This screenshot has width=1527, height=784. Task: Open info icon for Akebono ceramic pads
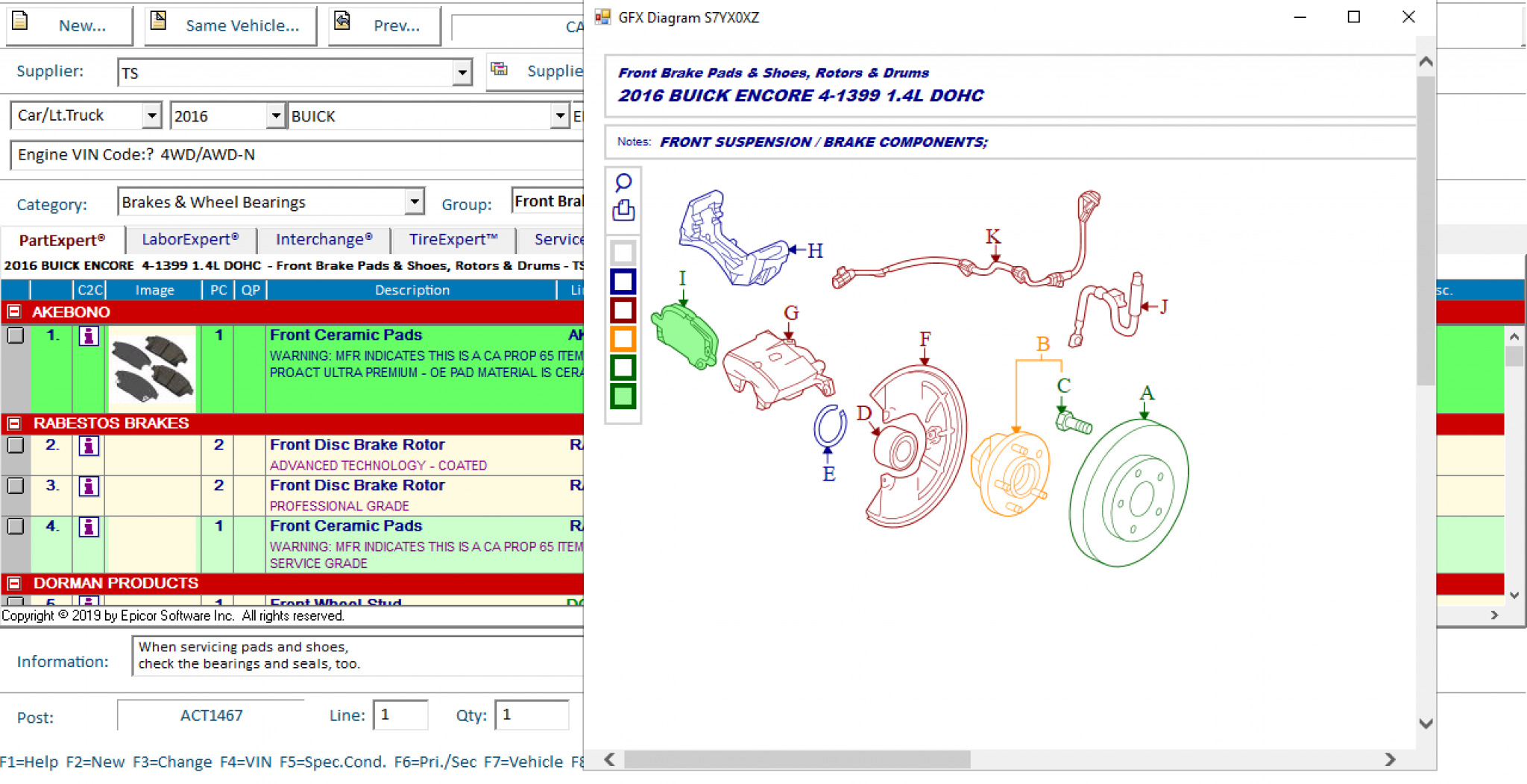coord(89,336)
